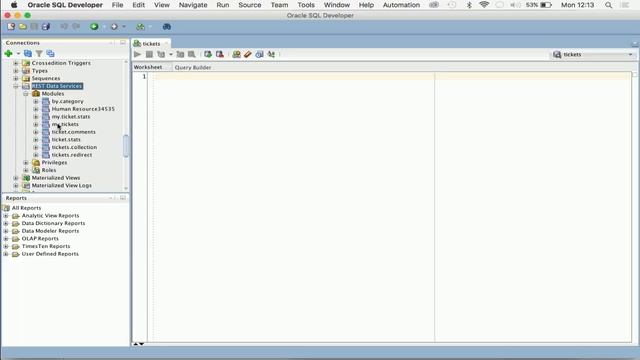
Task: Open the File menu
Action: click(x=117, y=5)
